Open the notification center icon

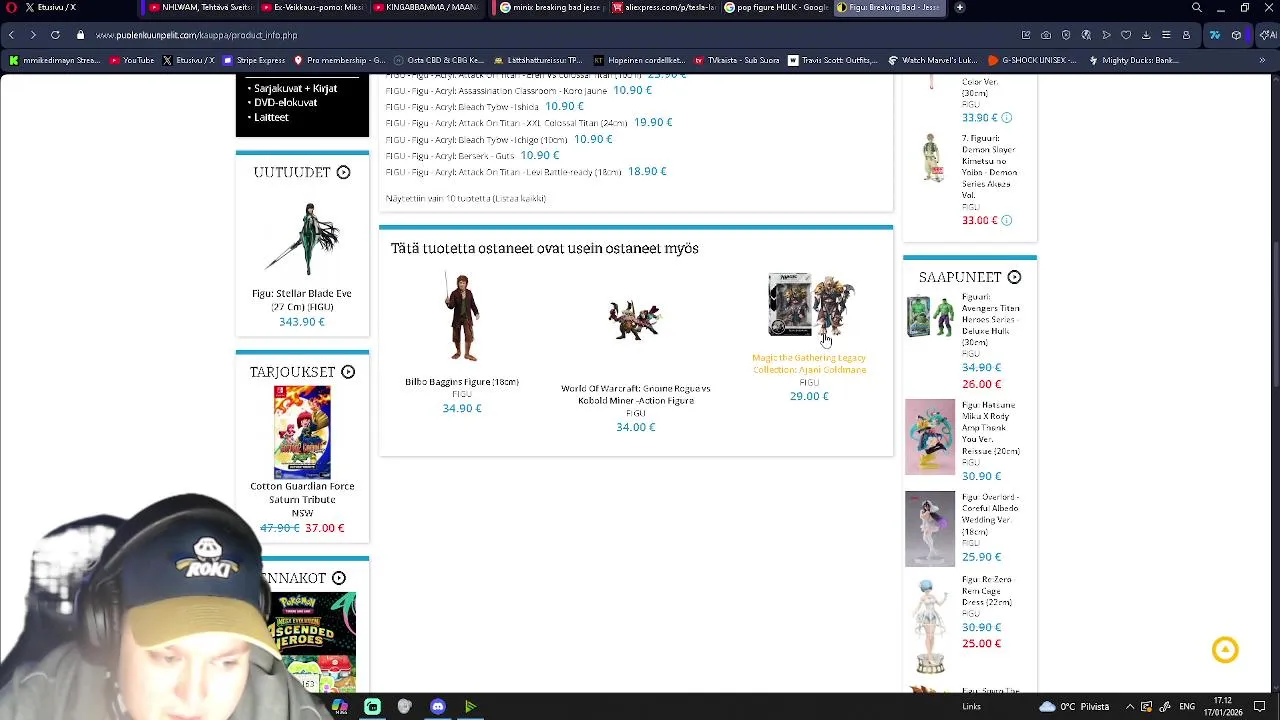click(x=1260, y=707)
